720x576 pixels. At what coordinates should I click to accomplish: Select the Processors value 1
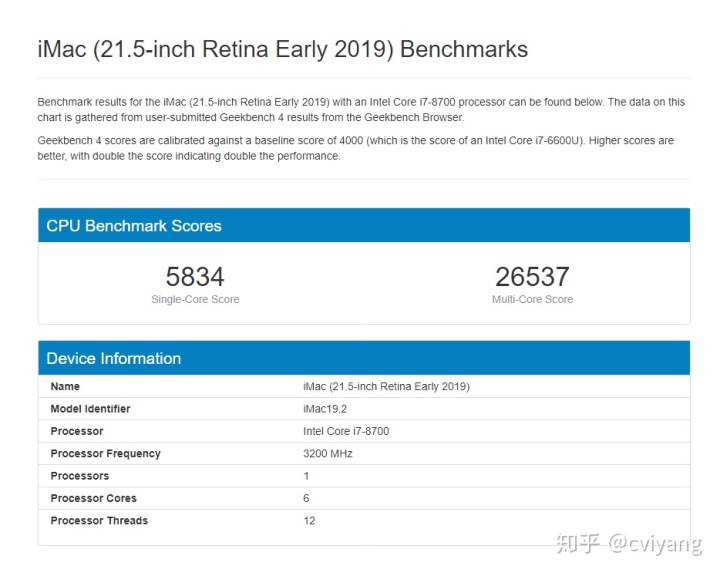pyautogui.click(x=306, y=476)
